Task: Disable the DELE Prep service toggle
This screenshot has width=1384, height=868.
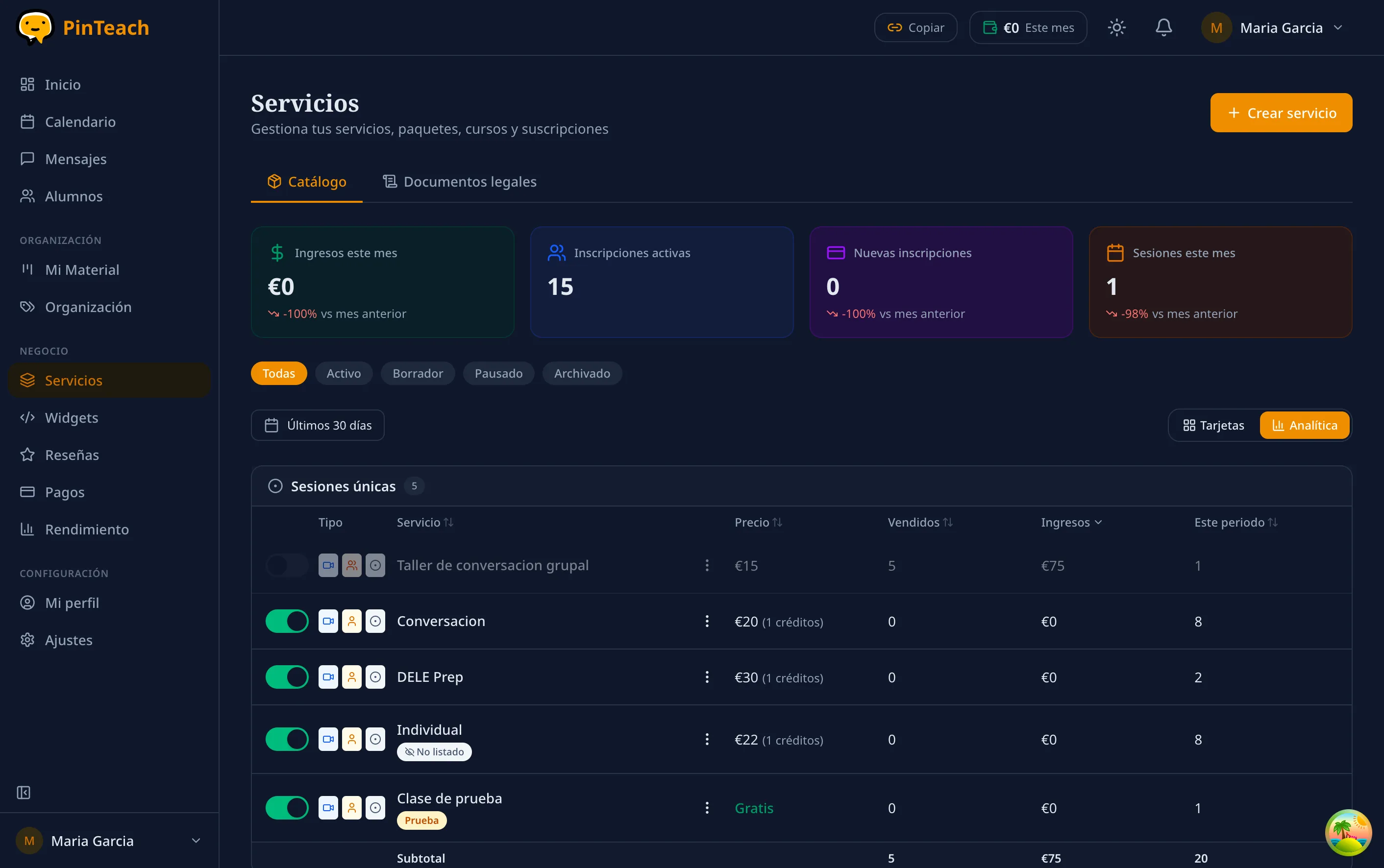Action: (x=287, y=677)
